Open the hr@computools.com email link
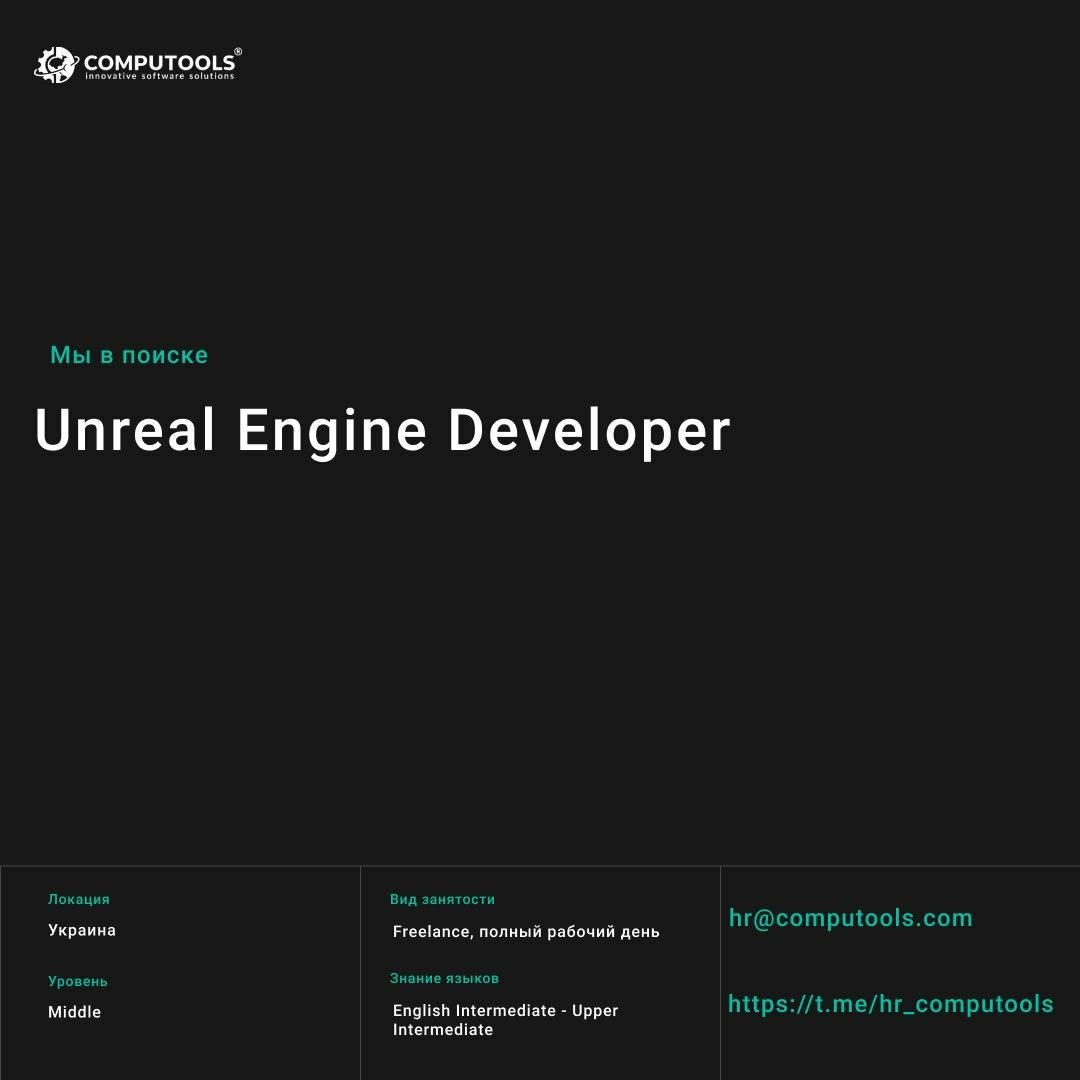The height and width of the screenshot is (1080, 1080). (x=851, y=917)
